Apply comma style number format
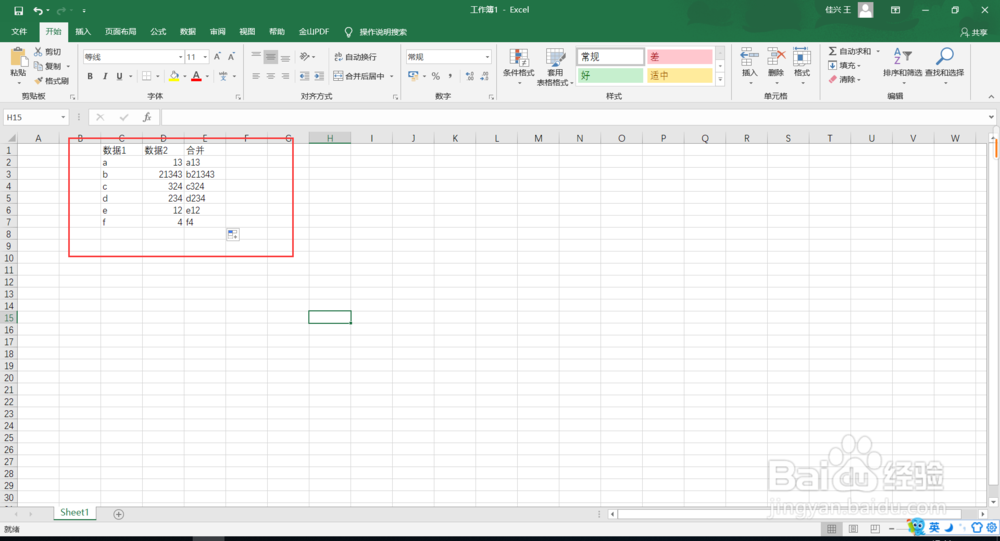This screenshot has width=1000, height=541. [450, 76]
